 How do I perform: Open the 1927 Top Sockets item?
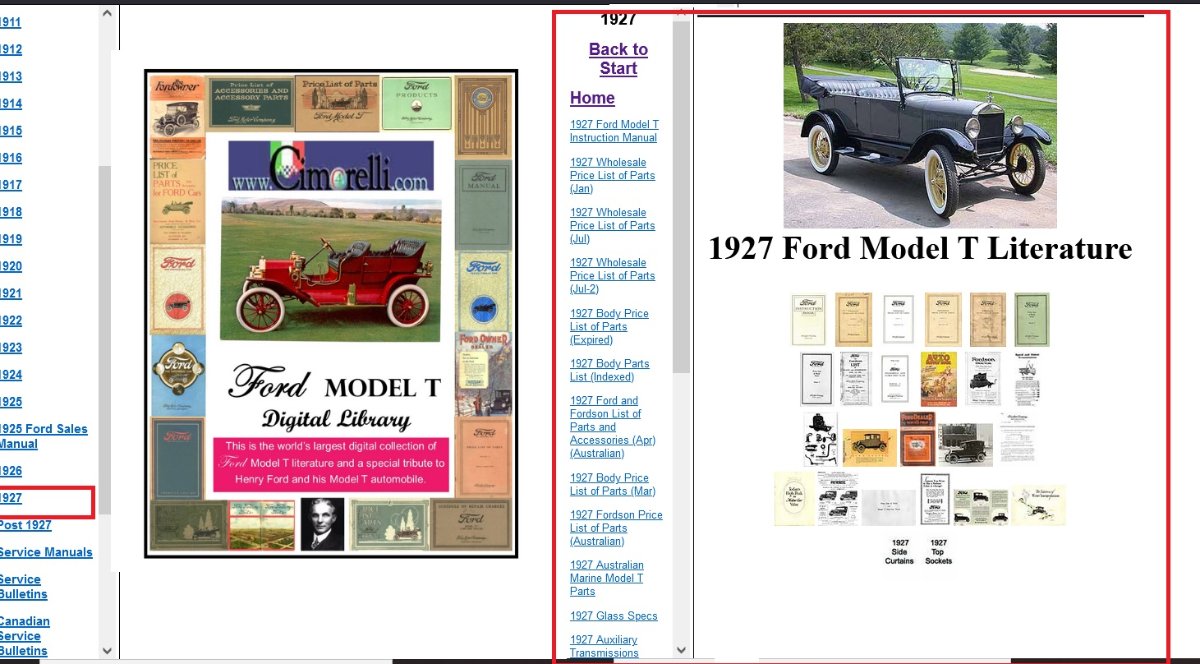(938, 552)
